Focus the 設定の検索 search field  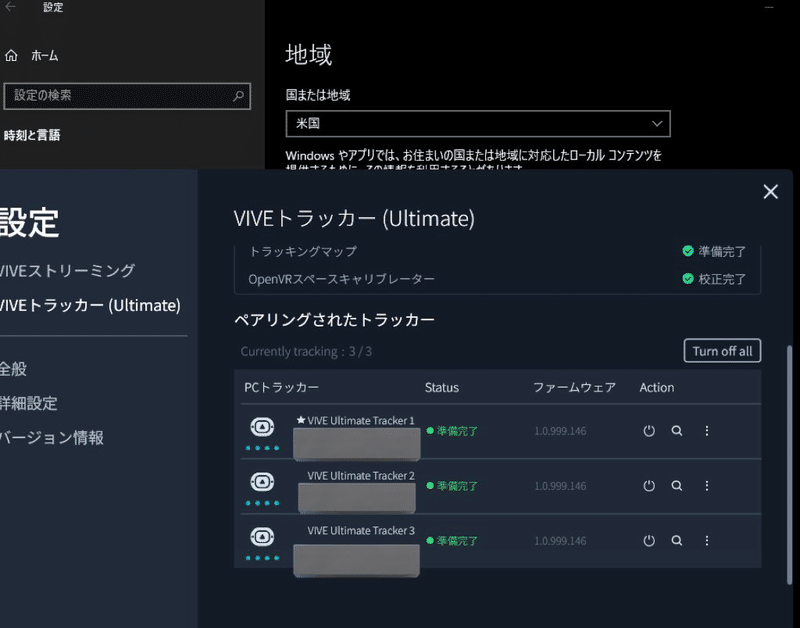tap(127, 96)
